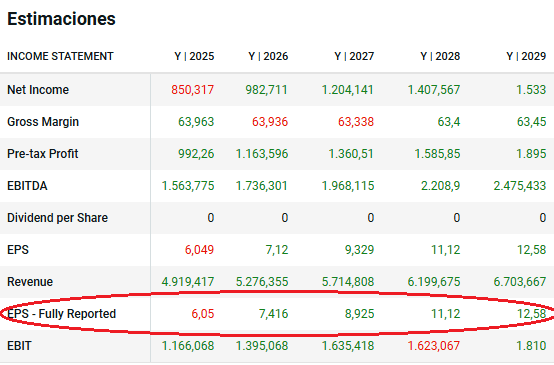Screen dimensions: 554x365
Task: Click Net Income 2029 value 1.533
Action: (531, 90)
